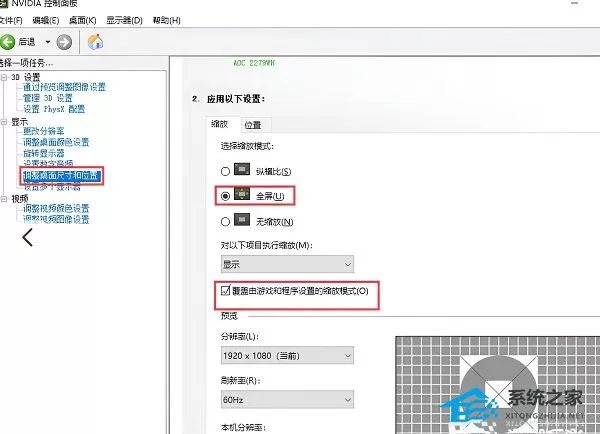Open the 编辑(E) menu

click(x=46, y=20)
